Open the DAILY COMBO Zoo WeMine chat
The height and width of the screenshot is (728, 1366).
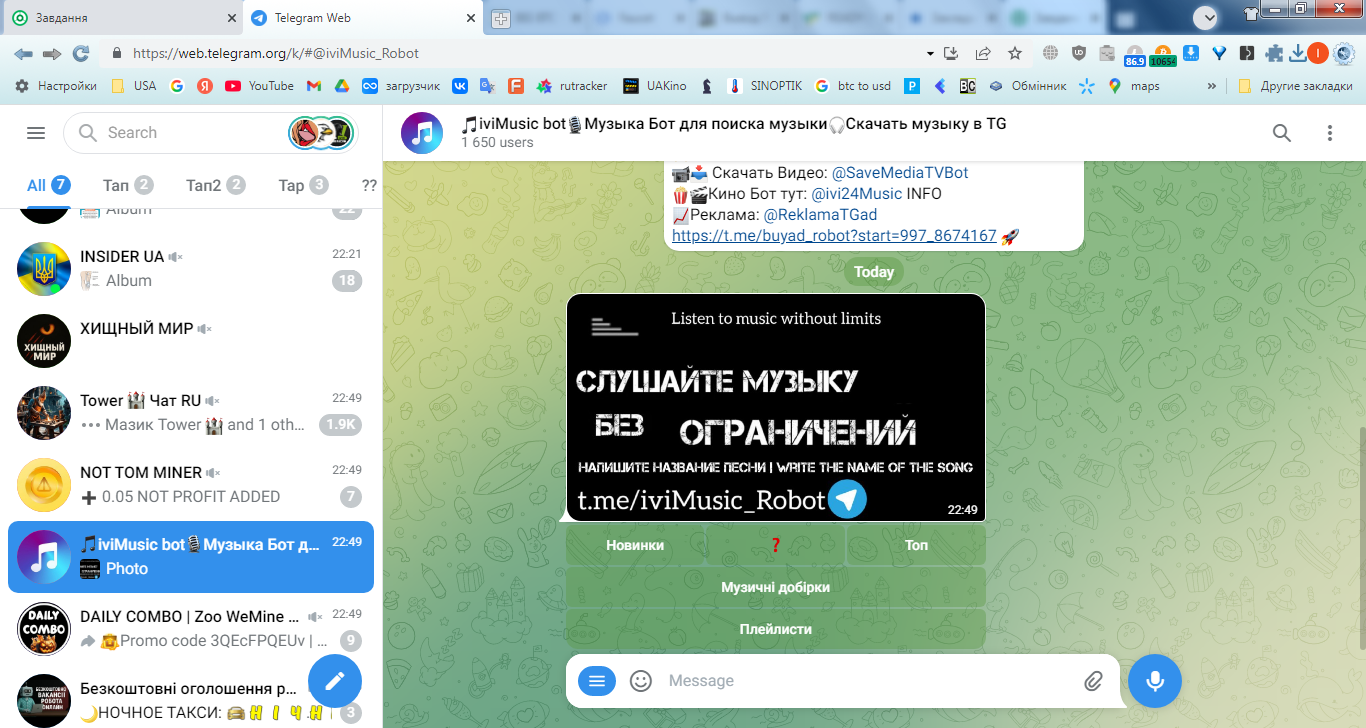[191, 628]
